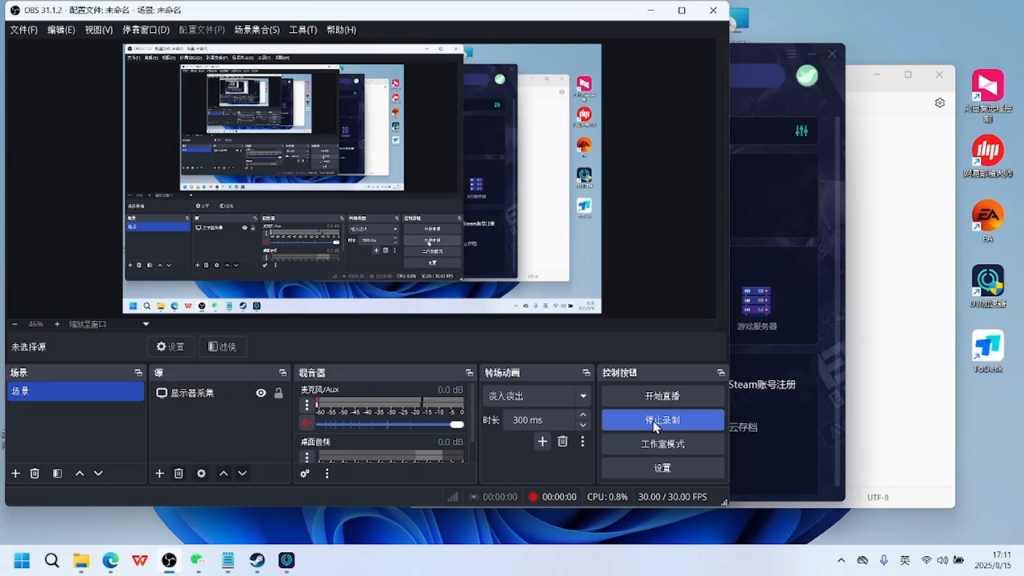This screenshot has width=1024, height=576.
Task: Toggle lock on 显示器采集 source
Action: coord(279,393)
